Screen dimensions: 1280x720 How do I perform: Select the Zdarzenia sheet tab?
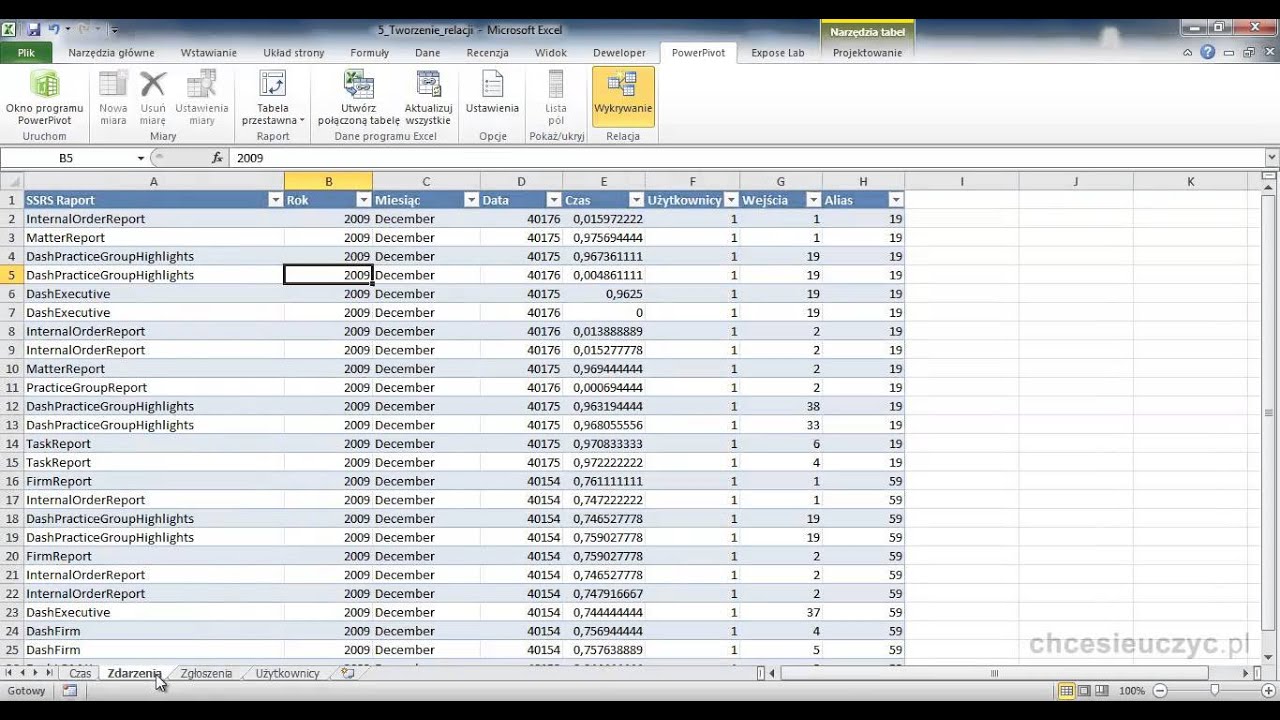click(134, 673)
